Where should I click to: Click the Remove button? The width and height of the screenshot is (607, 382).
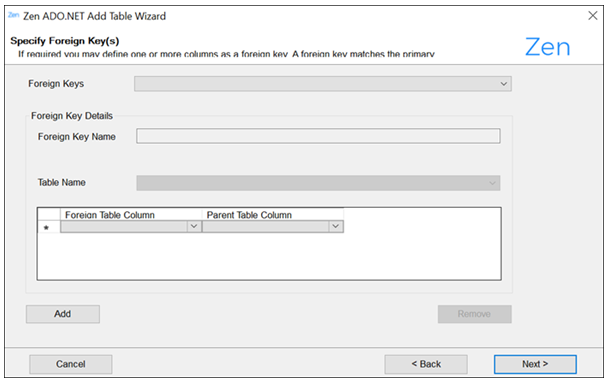475,314
